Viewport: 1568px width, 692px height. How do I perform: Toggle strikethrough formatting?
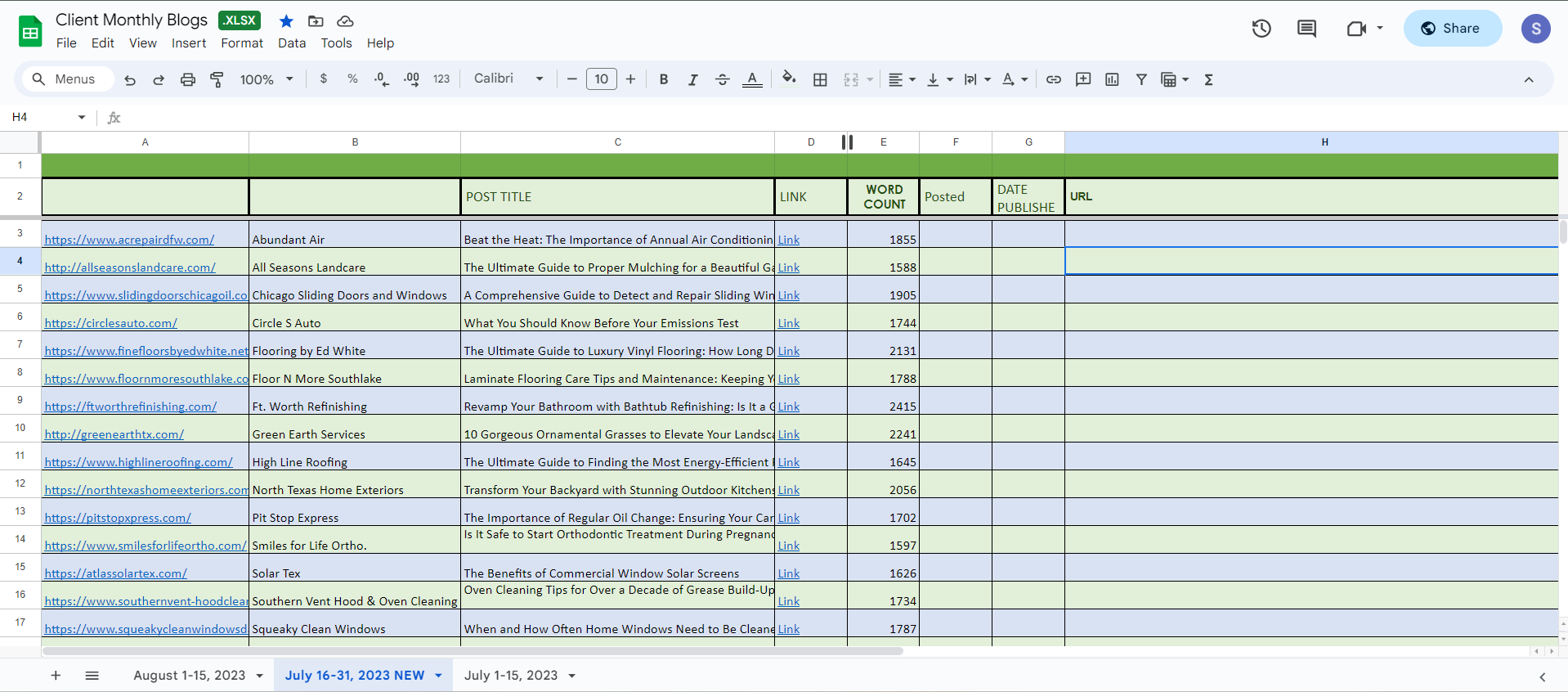click(722, 79)
